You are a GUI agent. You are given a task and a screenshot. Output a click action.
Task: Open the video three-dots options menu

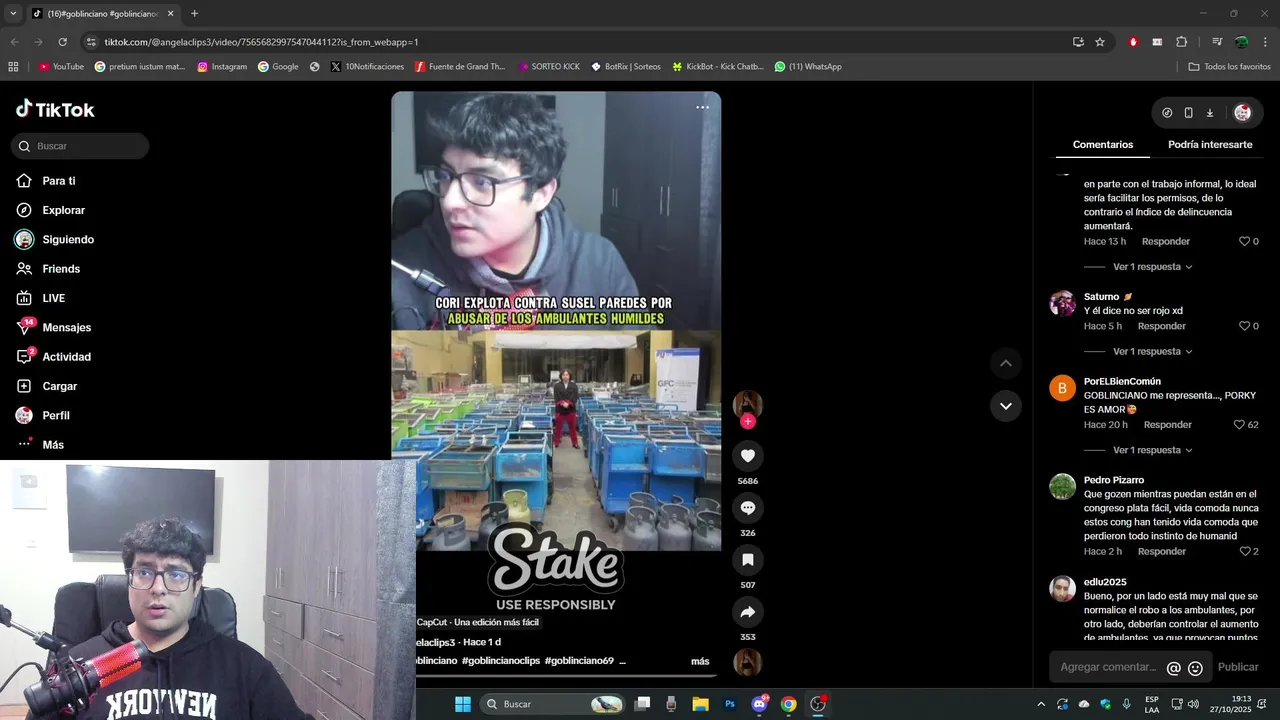click(702, 107)
